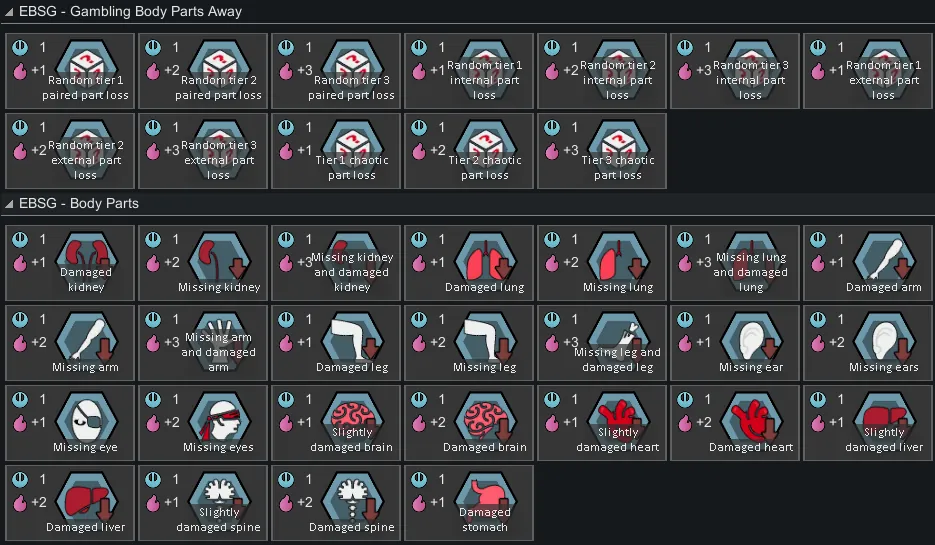Select Missing kidney and damaged kidney gene
This screenshot has height=545, width=935.
click(336, 263)
